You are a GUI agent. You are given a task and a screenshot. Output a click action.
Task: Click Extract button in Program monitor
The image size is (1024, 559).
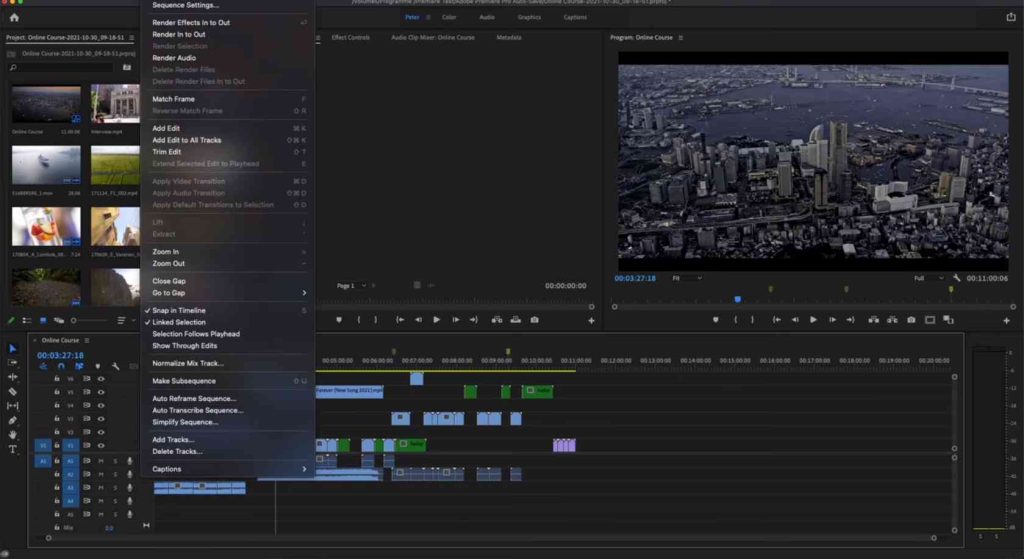891,320
